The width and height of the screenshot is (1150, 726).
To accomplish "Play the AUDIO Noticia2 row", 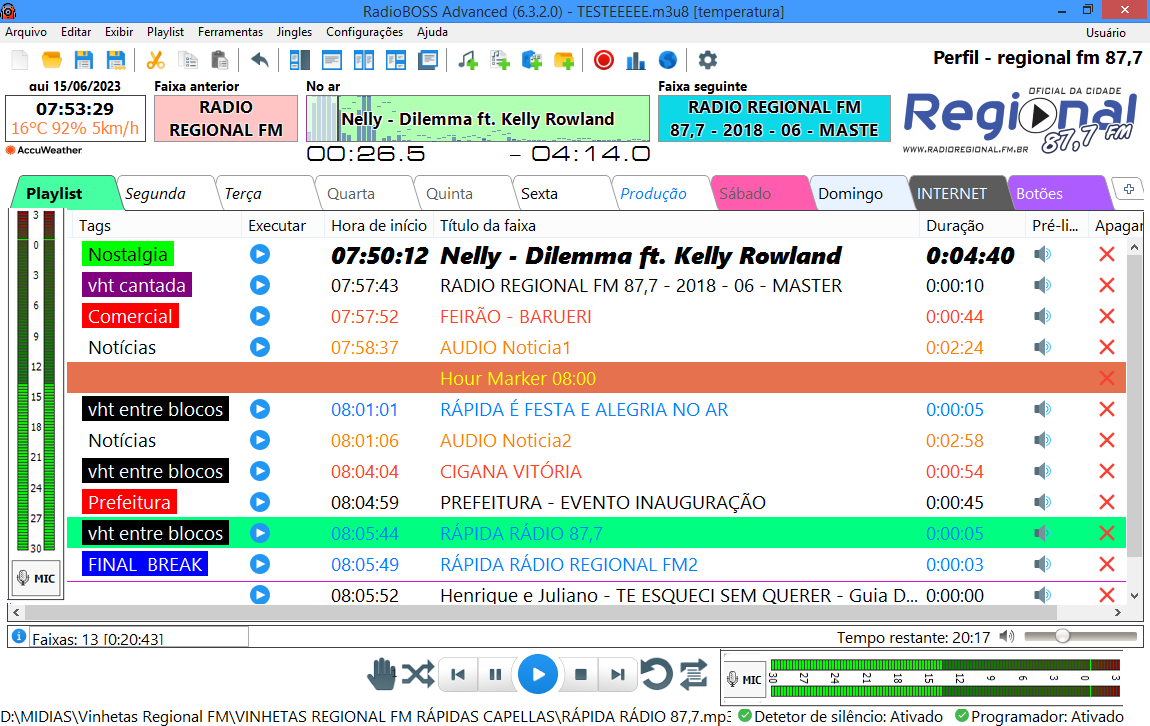I will point(260,440).
